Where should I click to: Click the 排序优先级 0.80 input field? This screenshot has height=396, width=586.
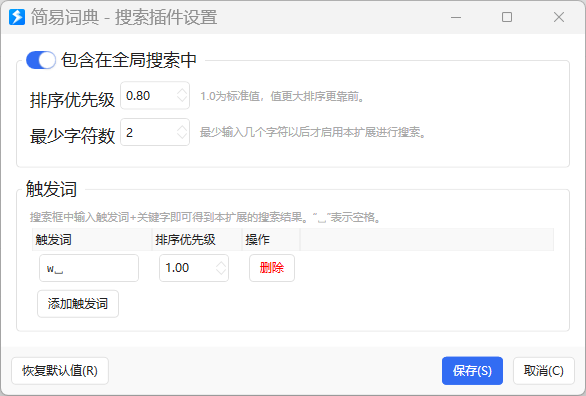(x=155, y=96)
